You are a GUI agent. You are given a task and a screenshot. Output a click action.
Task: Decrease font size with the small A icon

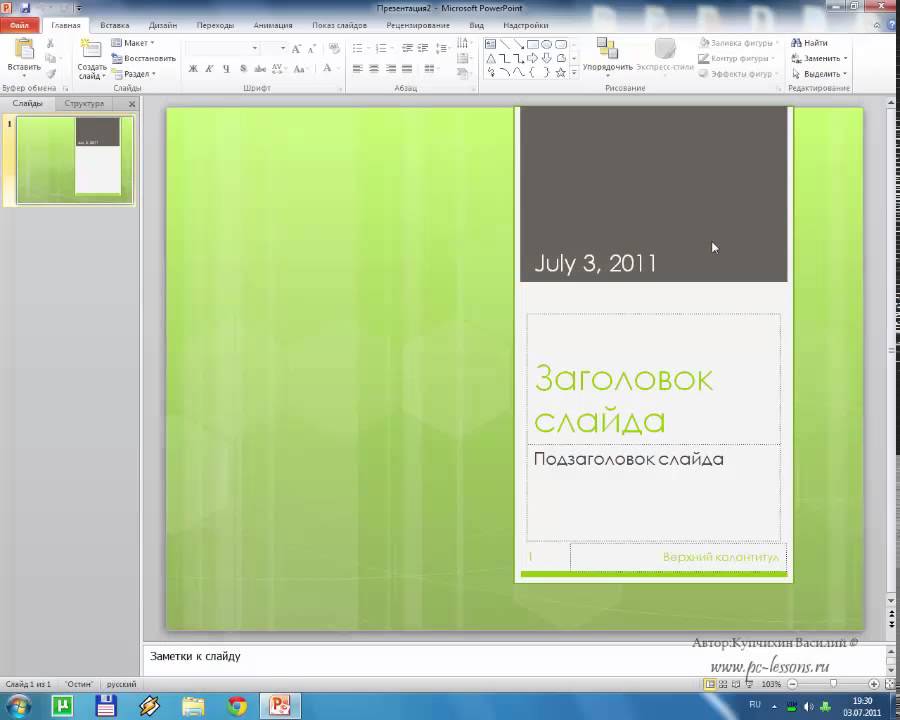[312, 49]
